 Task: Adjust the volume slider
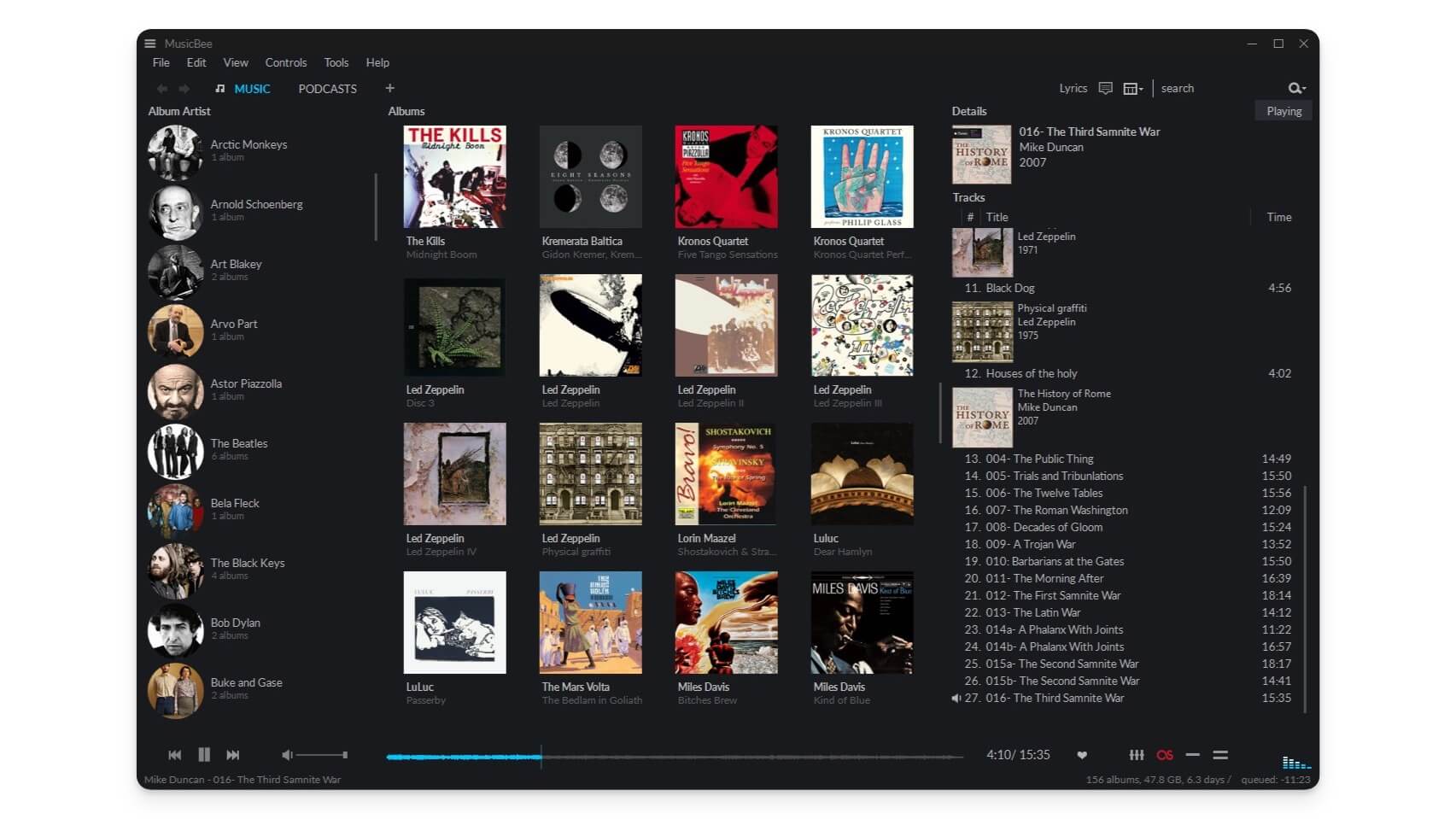click(321, 755)
